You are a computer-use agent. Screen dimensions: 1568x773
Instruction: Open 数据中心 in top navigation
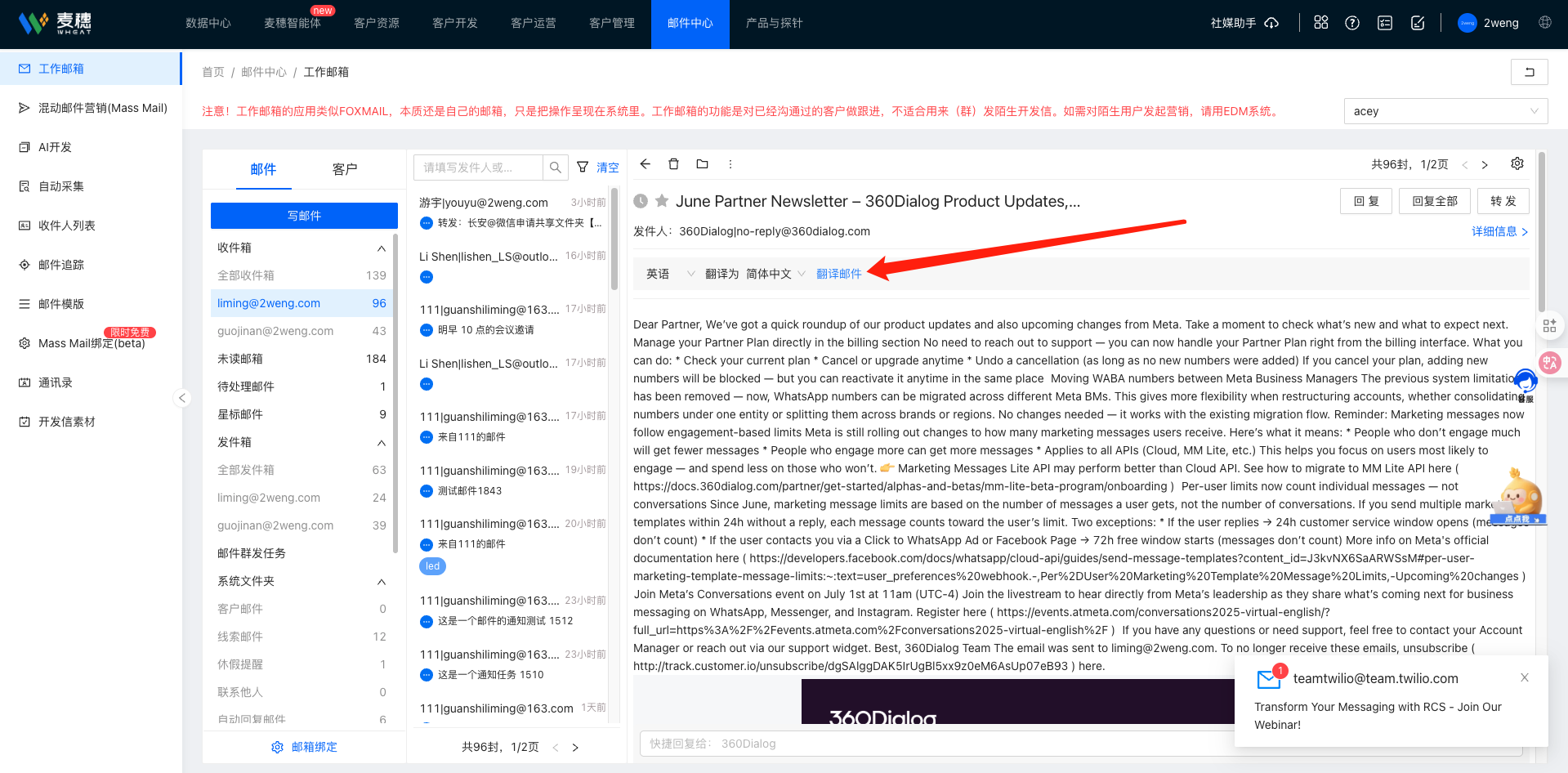[x=208, y=23]
